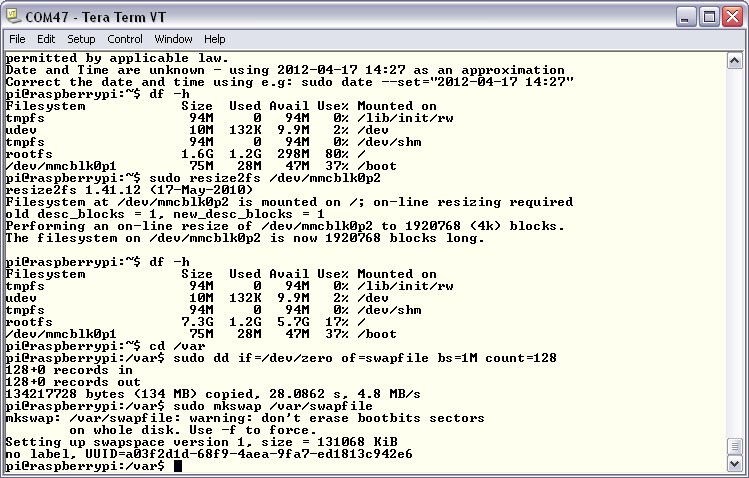Open the Edit menu
The image size is (749, 478).
tap(46, 39)
